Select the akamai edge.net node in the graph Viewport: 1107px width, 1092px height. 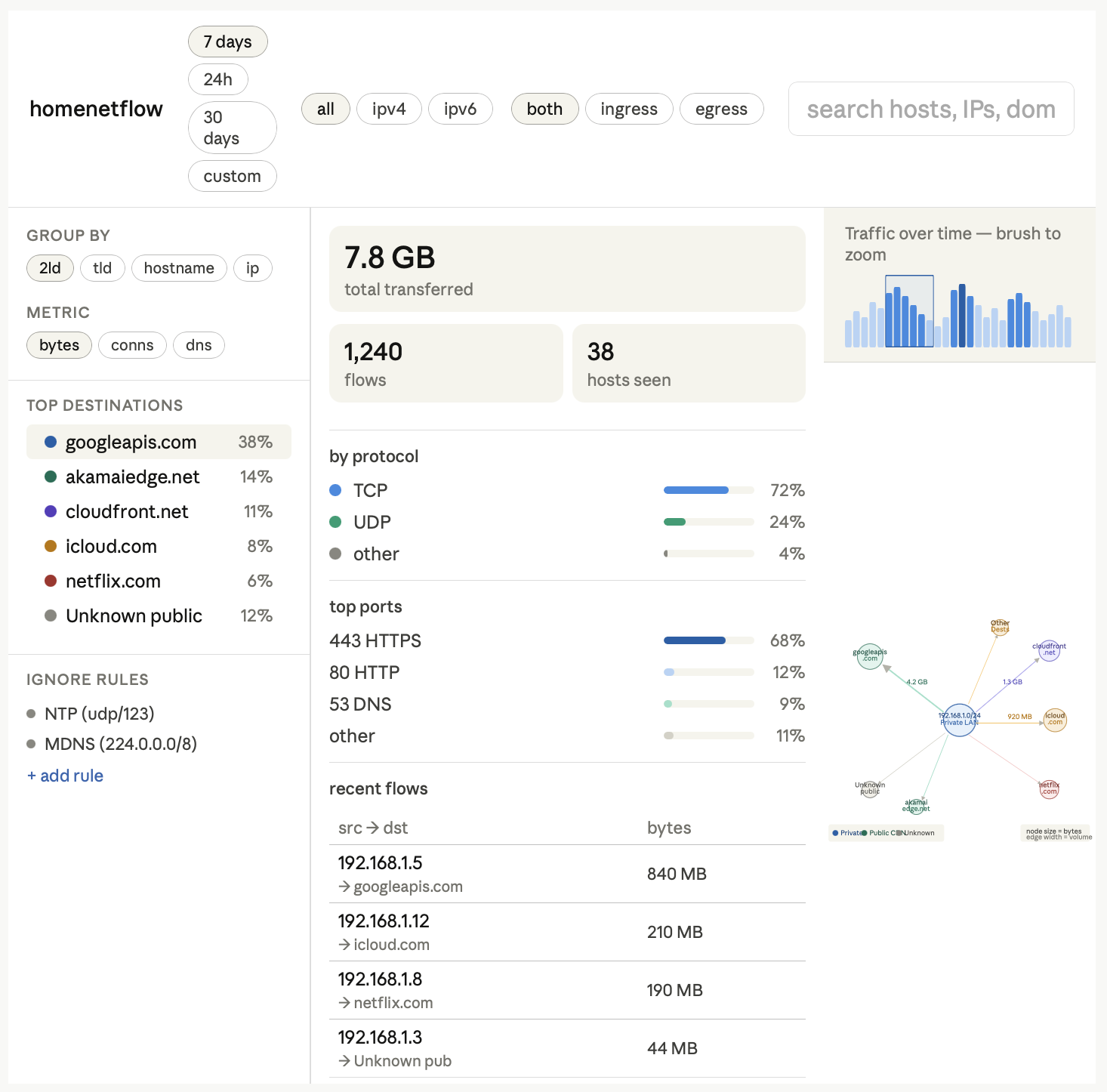916,805
